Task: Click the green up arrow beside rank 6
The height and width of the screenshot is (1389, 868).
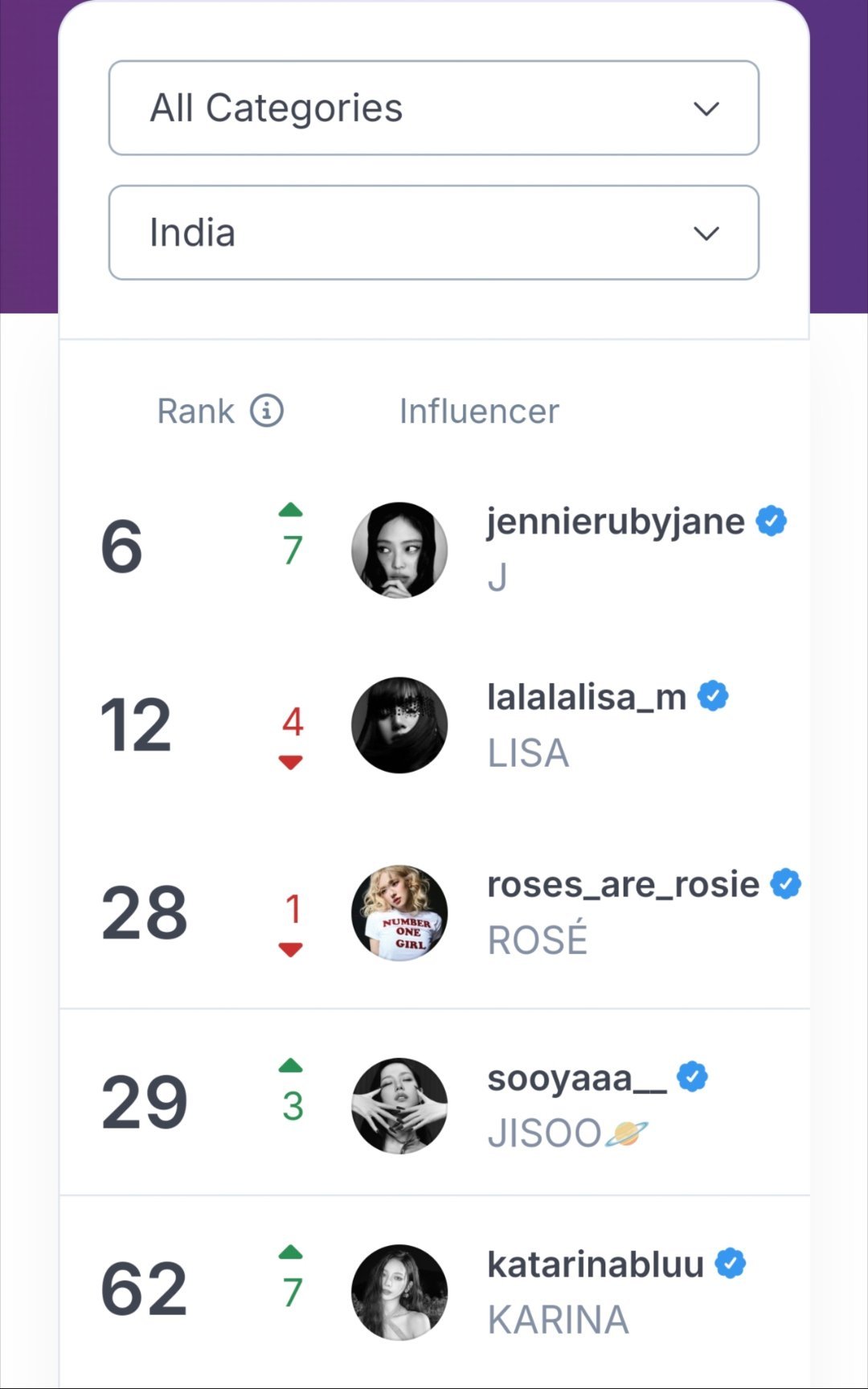Action: (290, 510)
